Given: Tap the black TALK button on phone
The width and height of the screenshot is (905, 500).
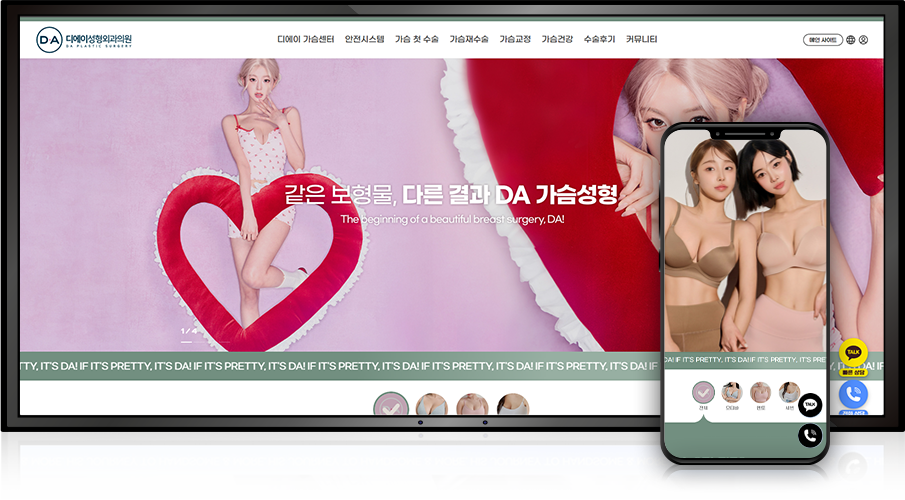Looking at the screenshot, I should 810,405.
